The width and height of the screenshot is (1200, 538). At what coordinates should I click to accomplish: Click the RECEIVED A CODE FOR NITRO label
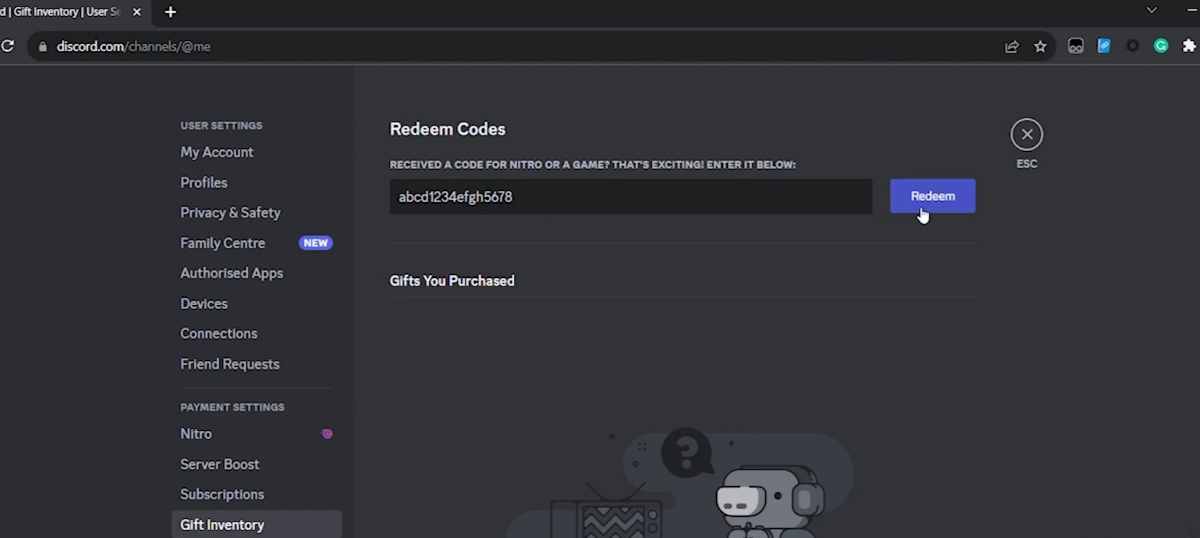[593, 164]
